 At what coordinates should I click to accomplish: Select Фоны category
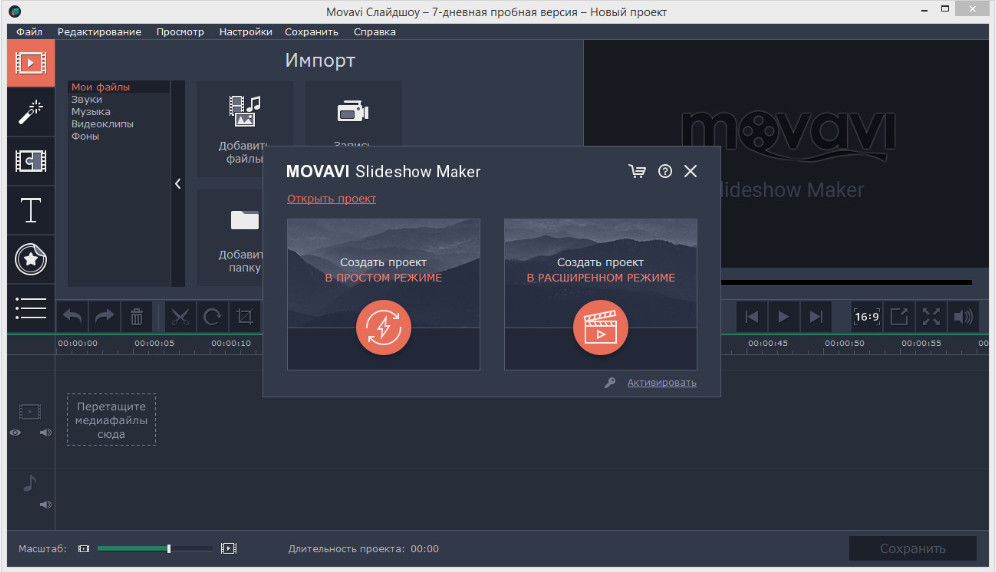(85, 136)
